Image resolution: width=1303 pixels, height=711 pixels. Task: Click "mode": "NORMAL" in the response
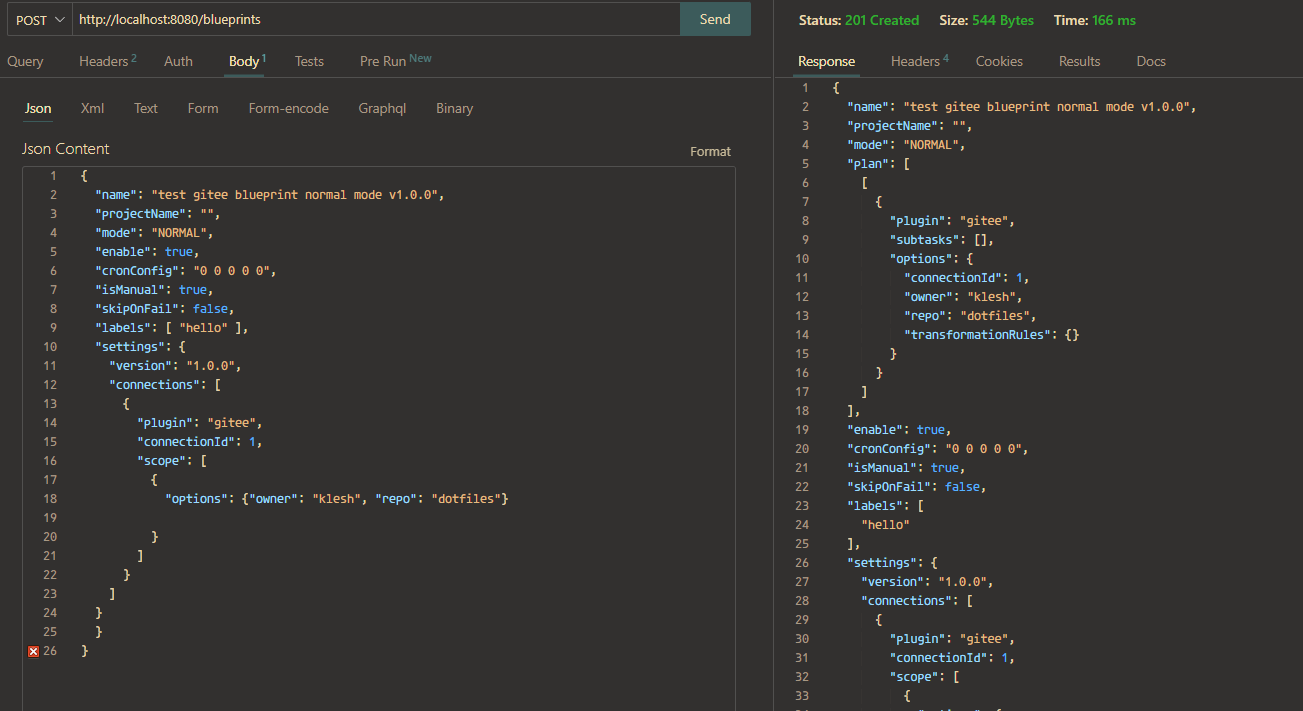908,145
